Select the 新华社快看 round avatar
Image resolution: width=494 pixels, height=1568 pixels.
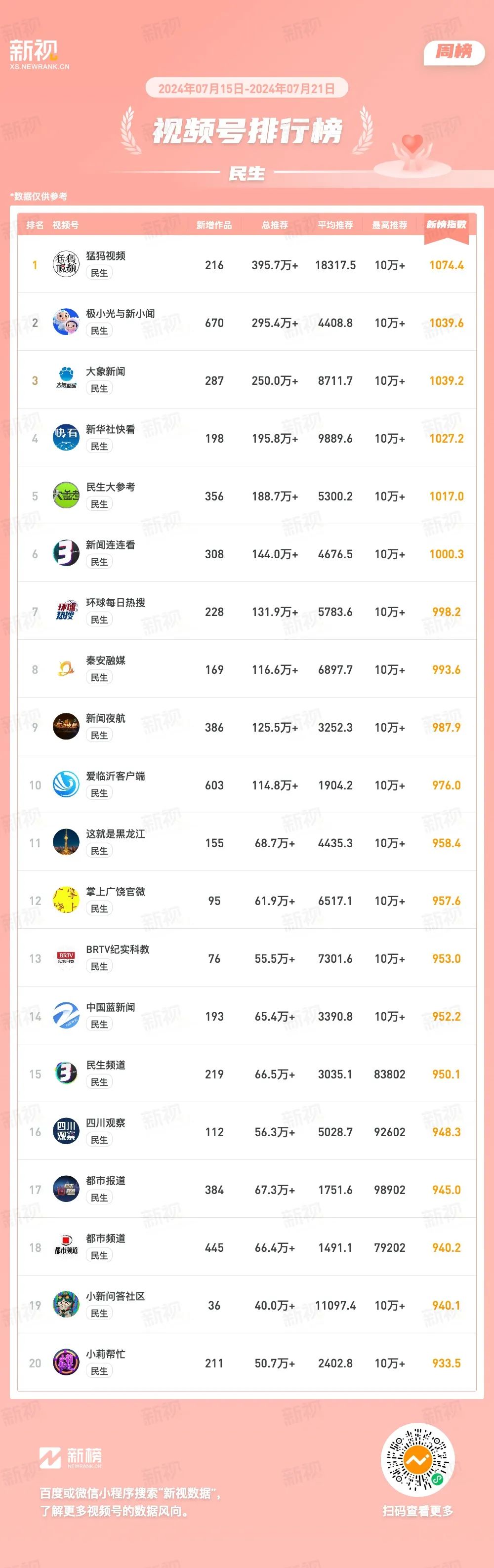[x=66, y=438]
